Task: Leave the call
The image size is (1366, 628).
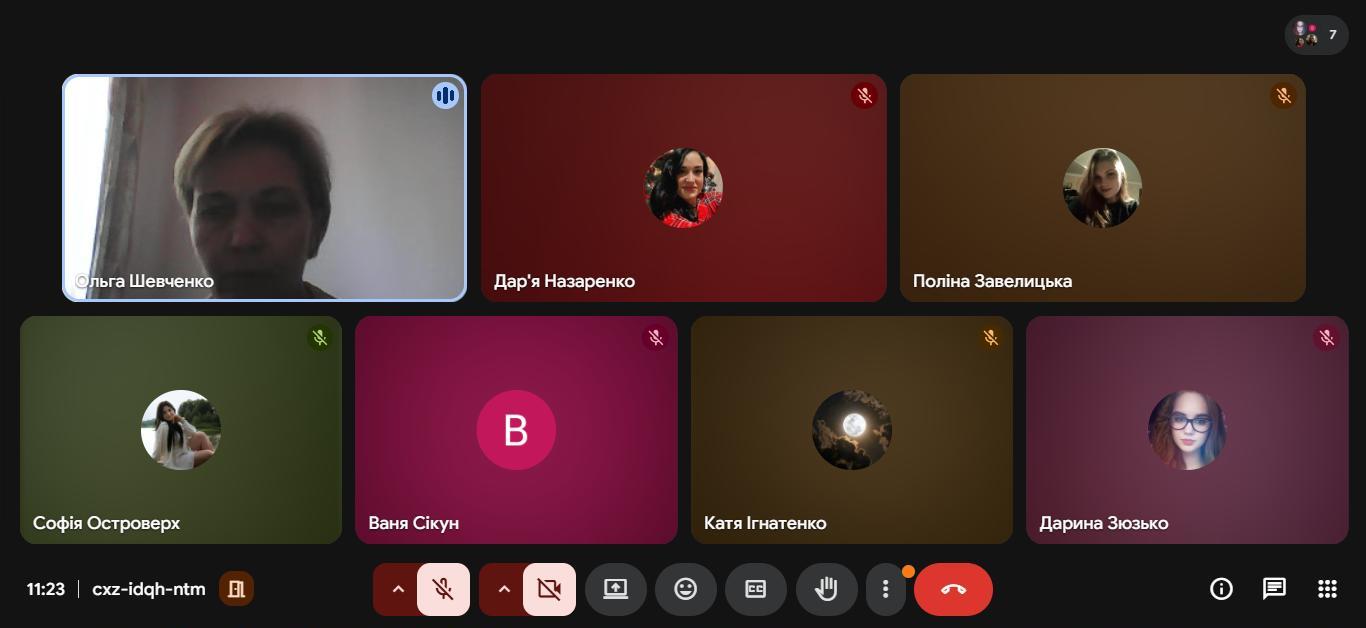Action: point(952,589)
